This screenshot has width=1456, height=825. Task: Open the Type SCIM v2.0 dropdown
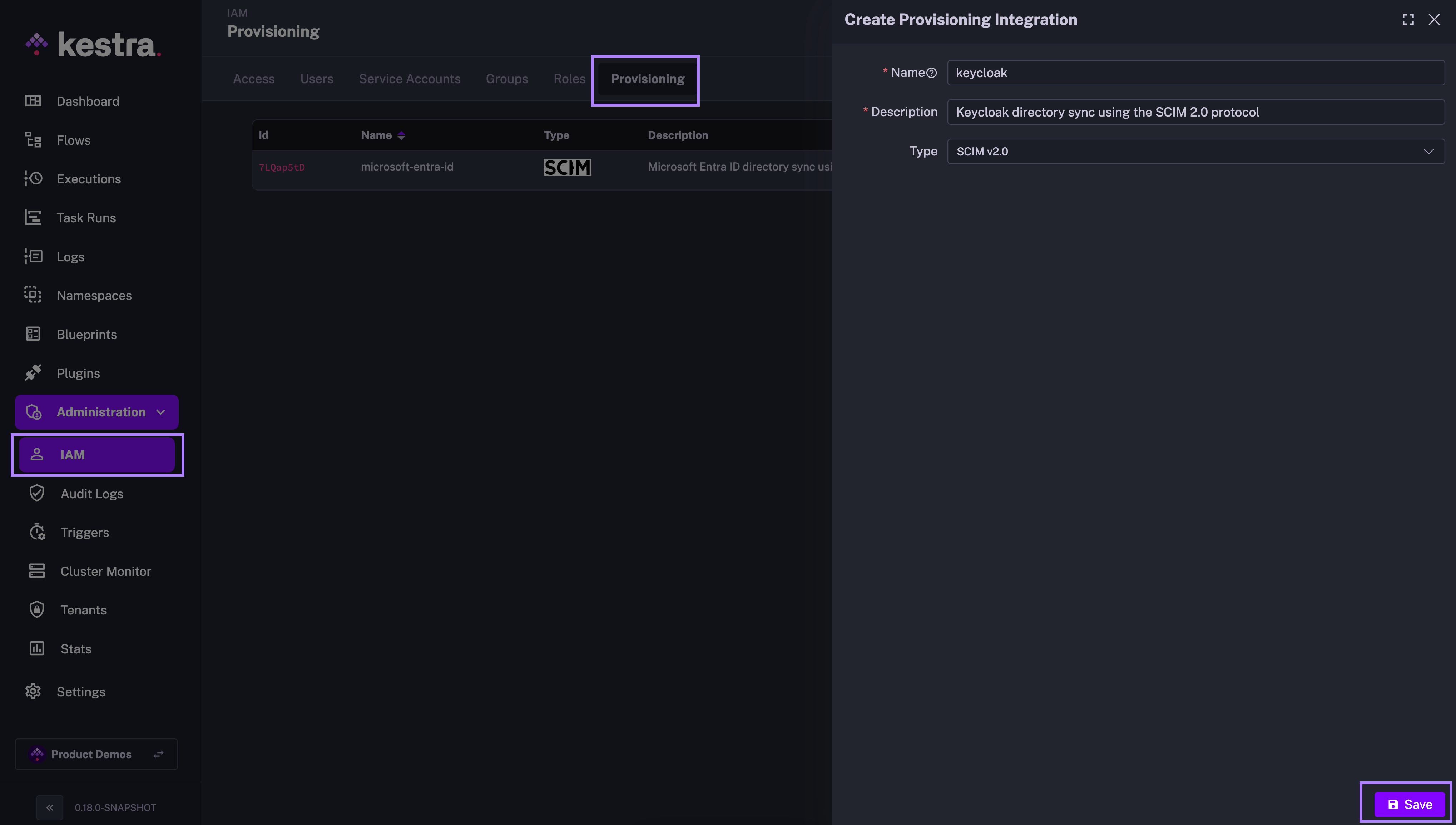[x=1195, y=151]
